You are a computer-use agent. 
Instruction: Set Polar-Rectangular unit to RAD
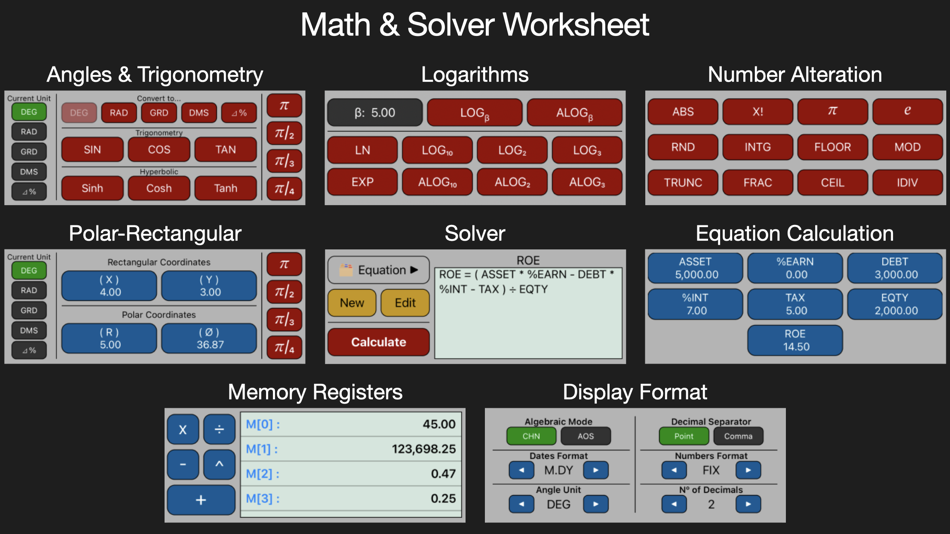click(29, 290)
